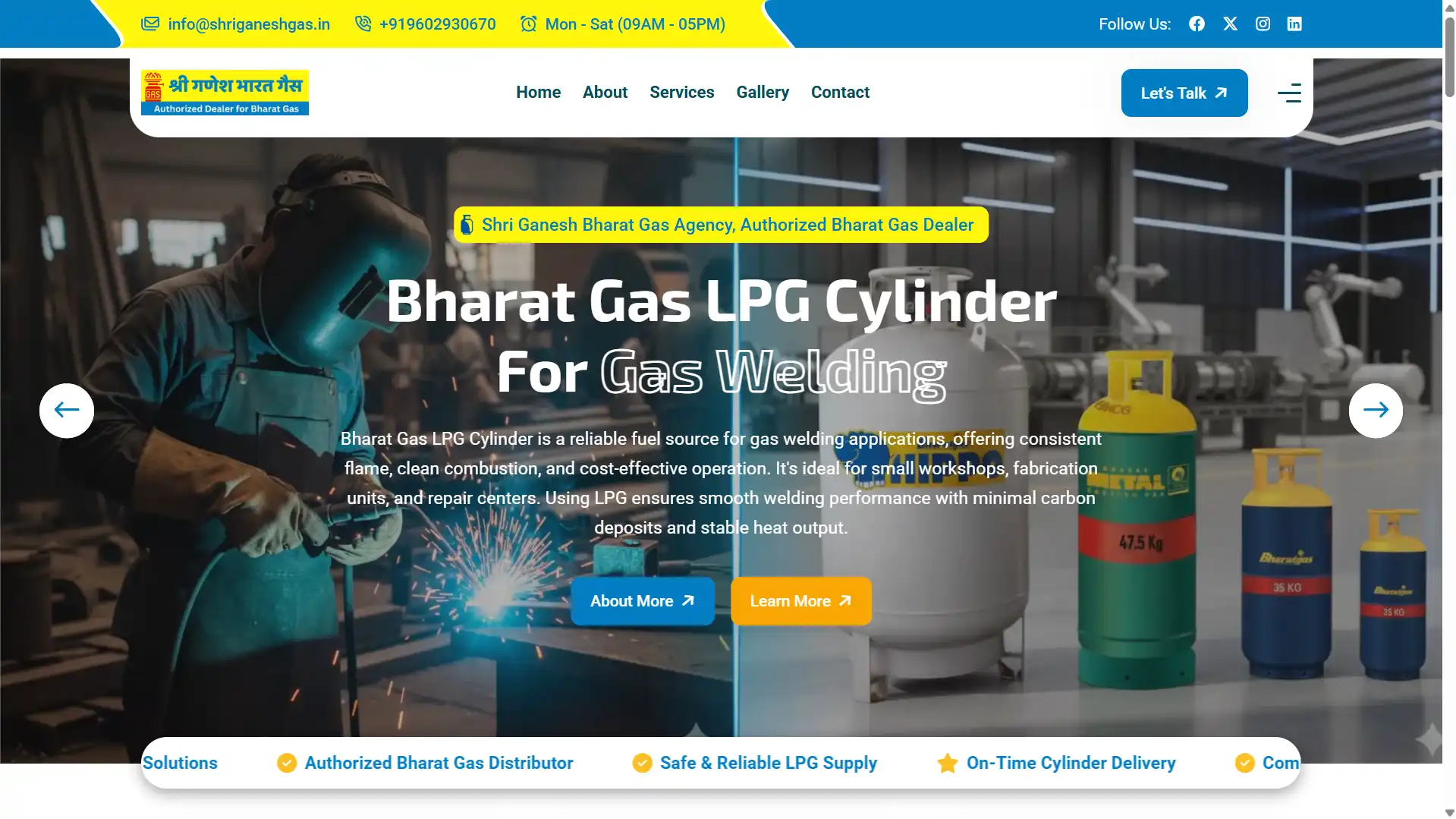Image resolution: width=1456 pixels, height=819 pixels.
Task: Email info@shriganeshgas.in link
Action: 249,24
